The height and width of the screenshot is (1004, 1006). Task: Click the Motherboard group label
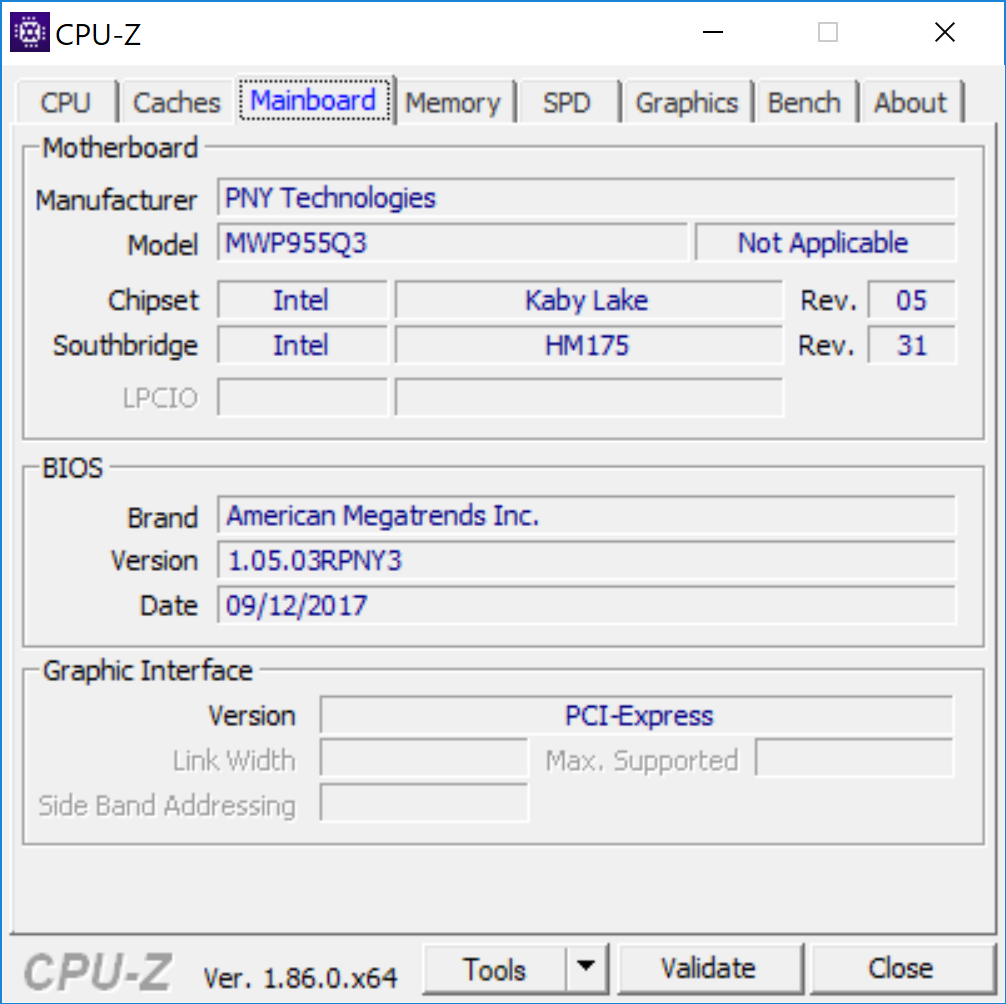pyautogui.click(x=120, y=148)
